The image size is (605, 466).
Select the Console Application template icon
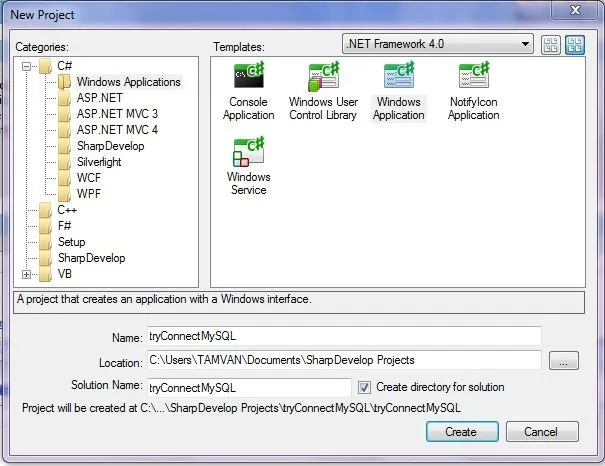click(248, 75)
